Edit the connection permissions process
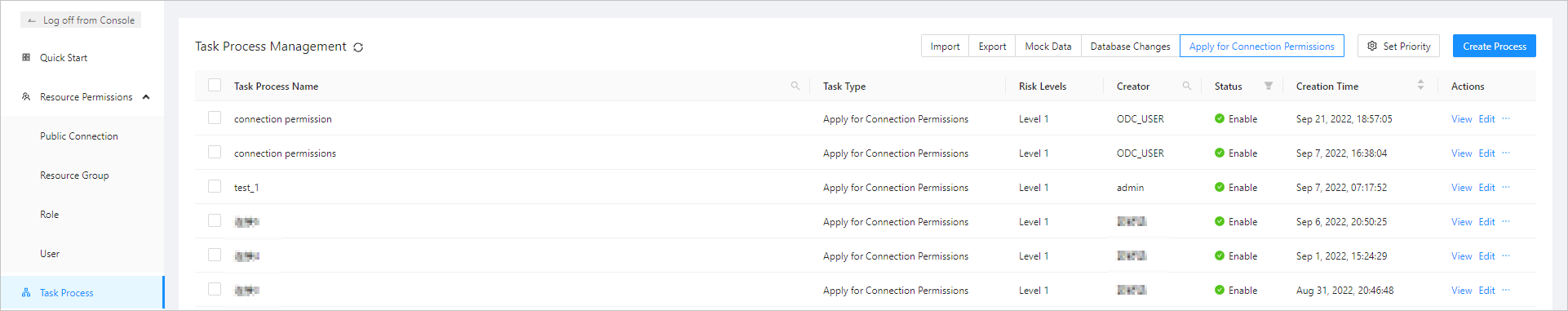This screenshot has width=1568, height=311. tap(1486, 153)
